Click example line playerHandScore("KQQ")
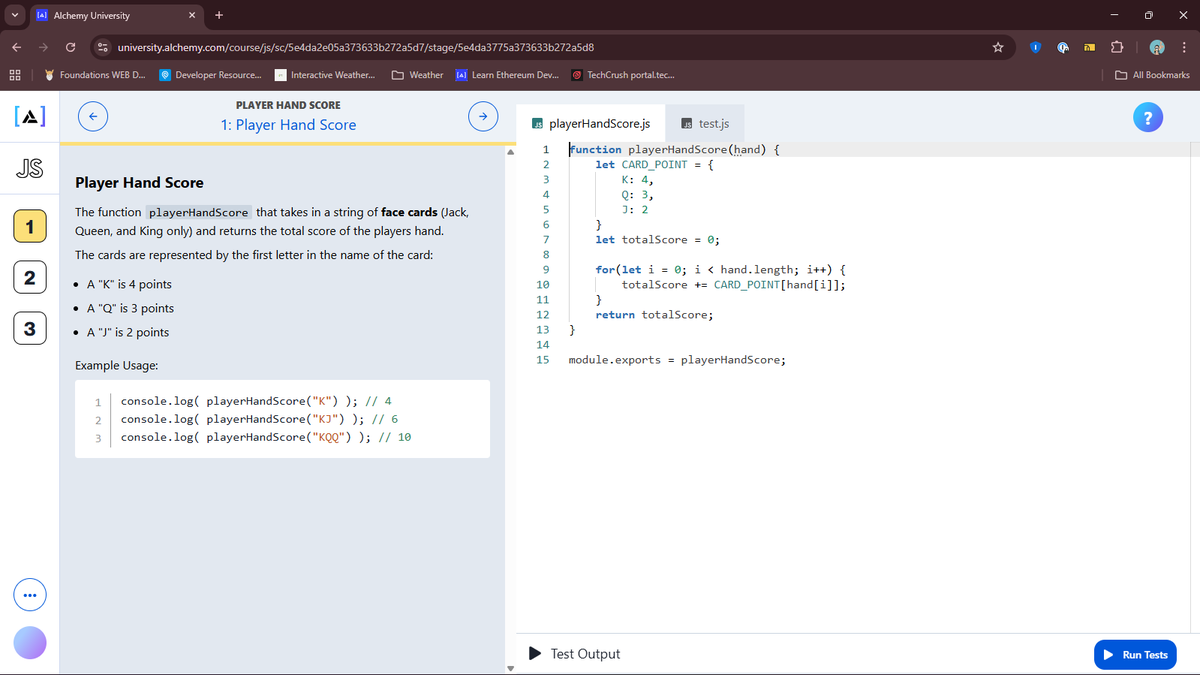Image resolution: width=1200 pixels, height=675 pixels. tap(265, 438)
